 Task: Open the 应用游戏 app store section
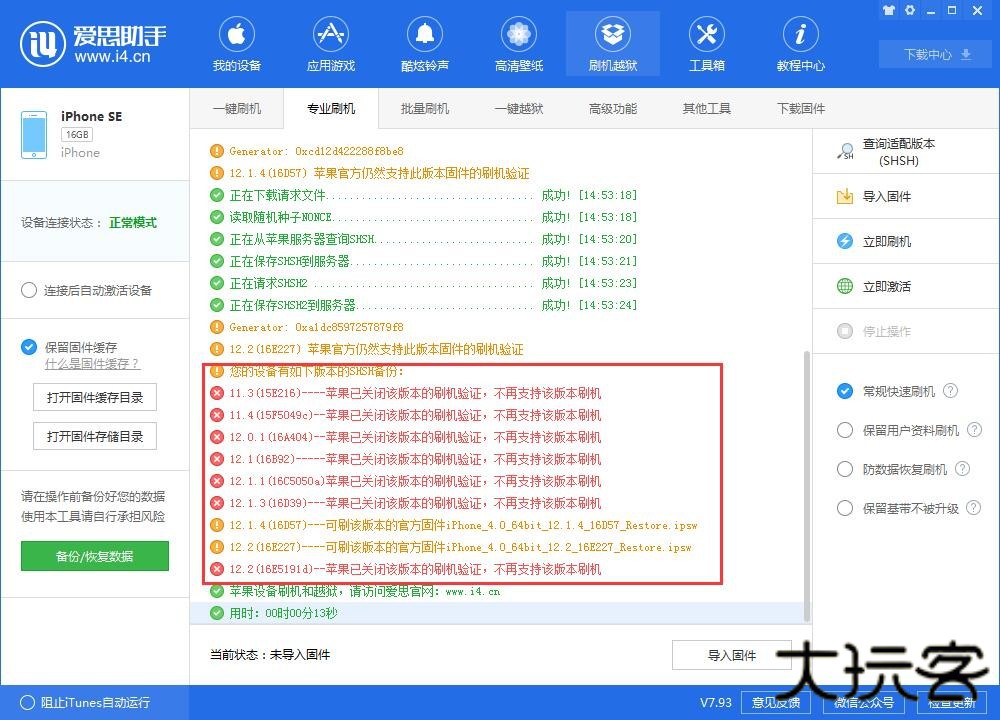331,42
